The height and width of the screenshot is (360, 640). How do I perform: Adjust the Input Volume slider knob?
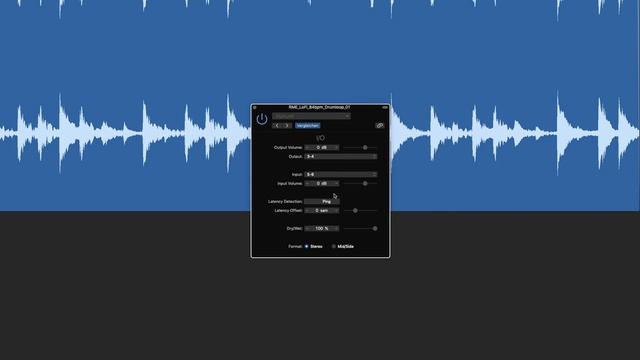click(365, 184)
